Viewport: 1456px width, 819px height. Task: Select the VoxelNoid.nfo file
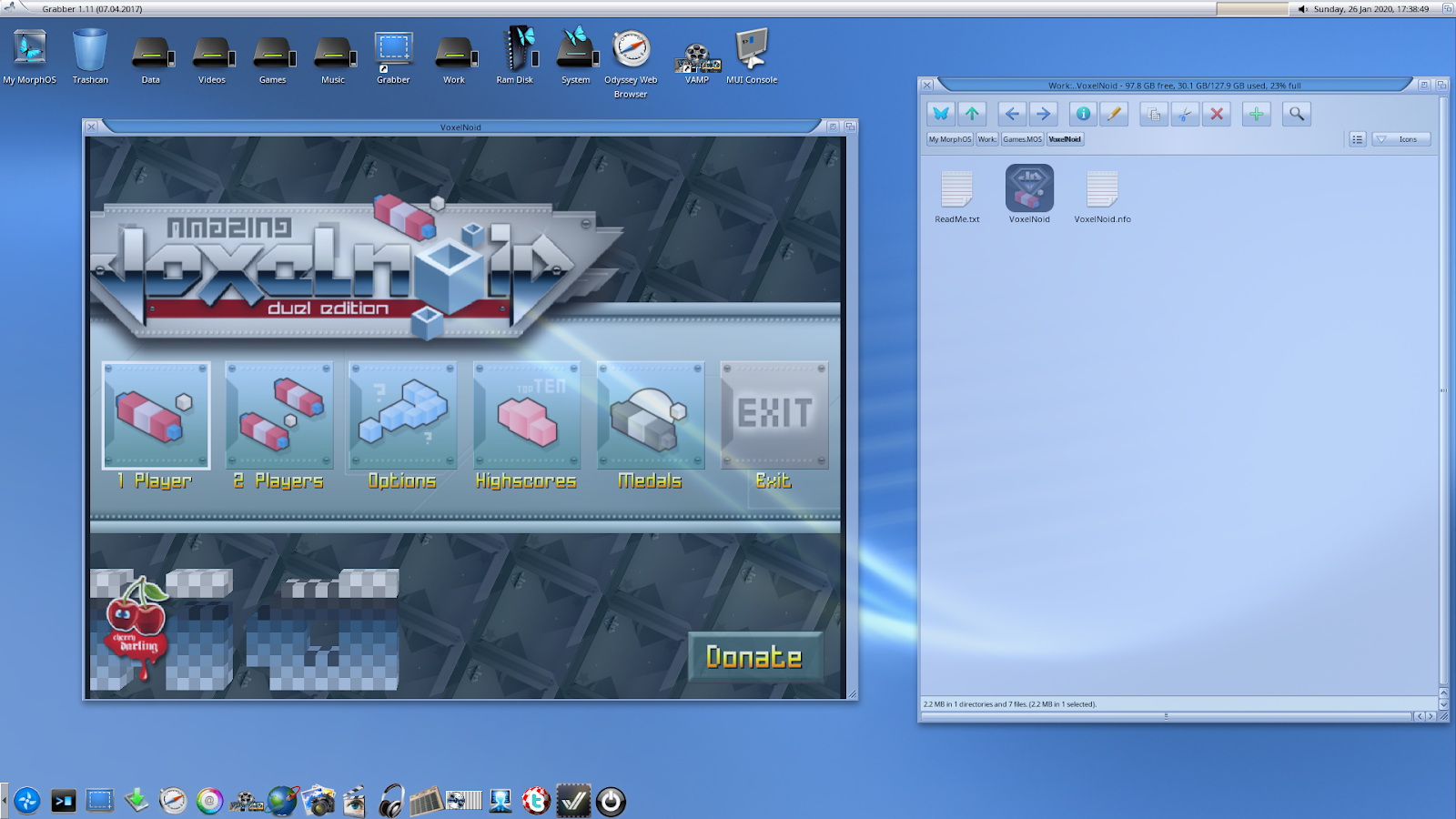(x=1102, y=197)
